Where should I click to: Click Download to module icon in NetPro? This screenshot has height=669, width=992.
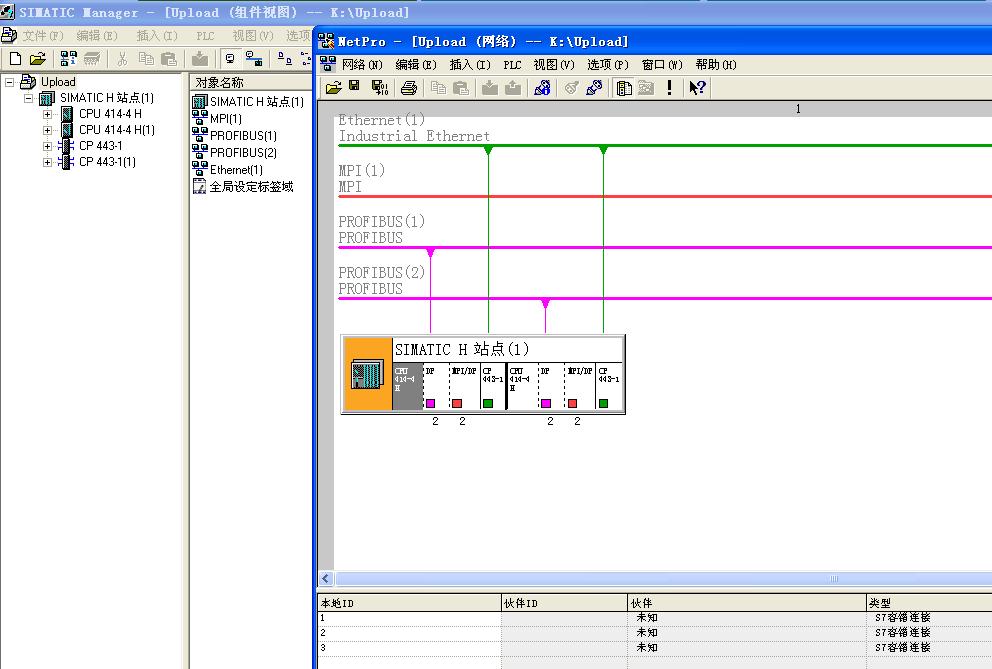click(490, 88)
